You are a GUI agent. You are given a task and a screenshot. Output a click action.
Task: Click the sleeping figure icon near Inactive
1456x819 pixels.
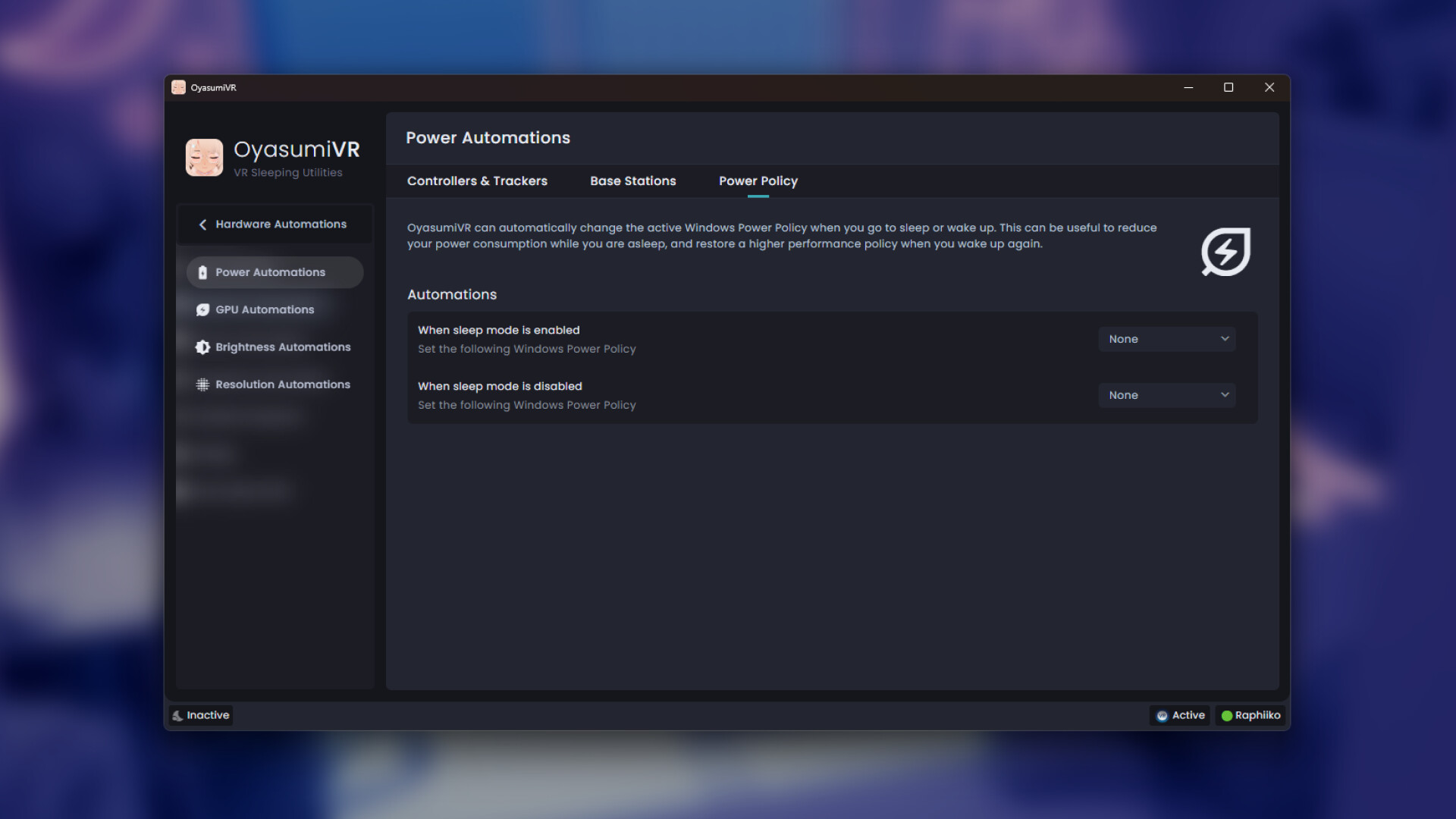[178, 715]
